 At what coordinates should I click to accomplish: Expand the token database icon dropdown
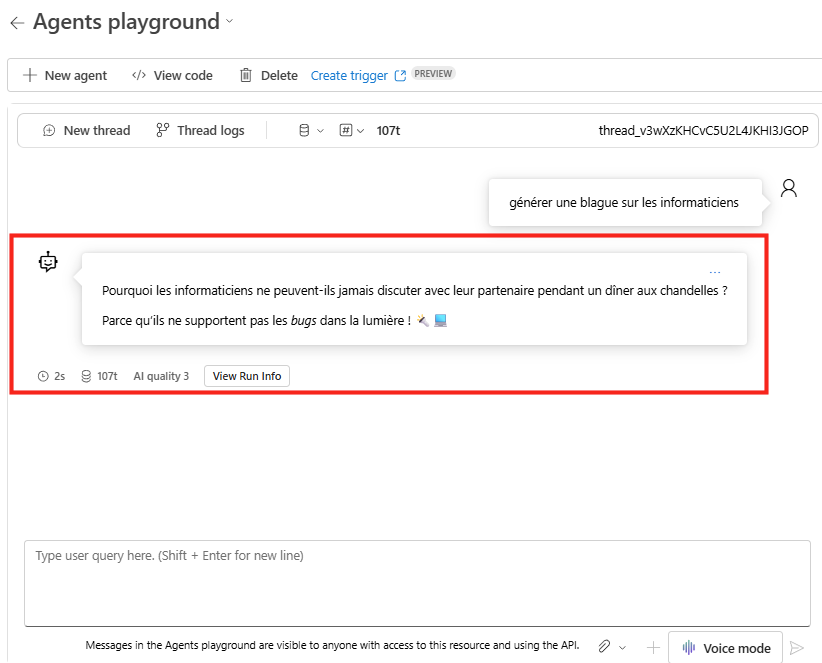pos(311,130)
